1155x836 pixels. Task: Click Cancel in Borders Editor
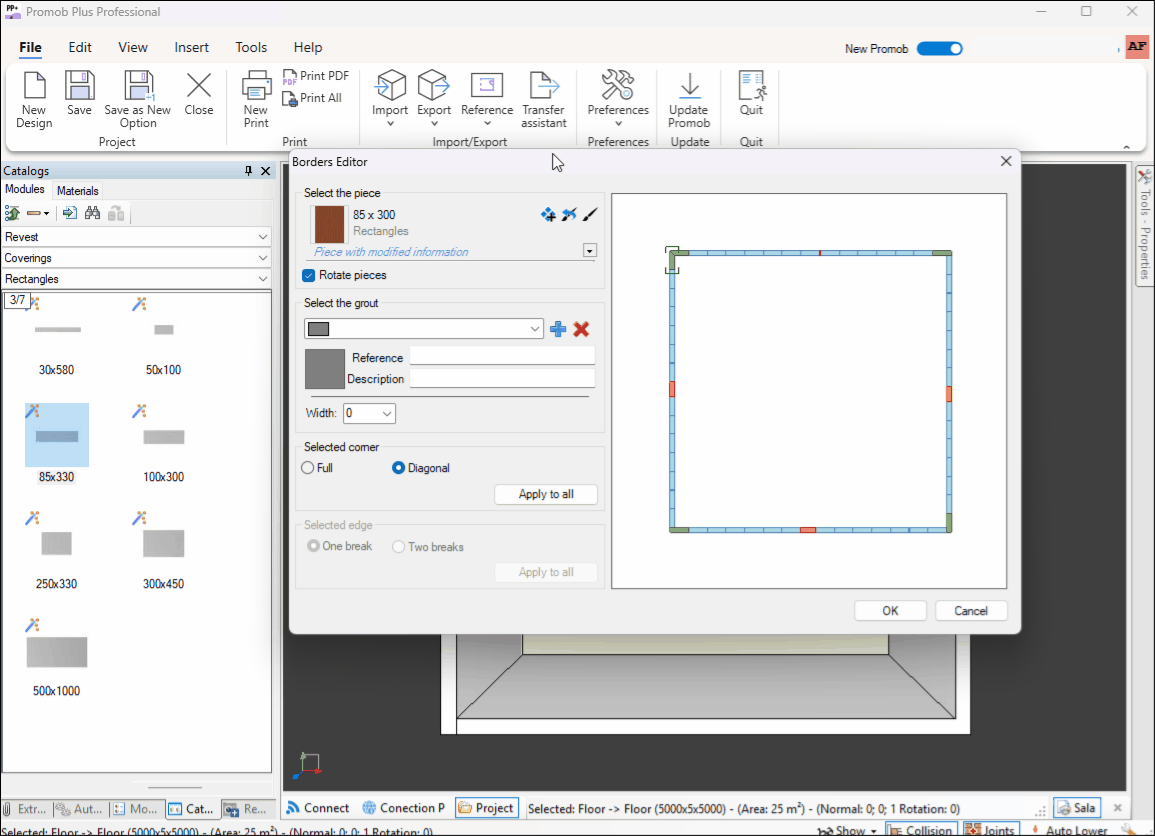coord(970,611)
